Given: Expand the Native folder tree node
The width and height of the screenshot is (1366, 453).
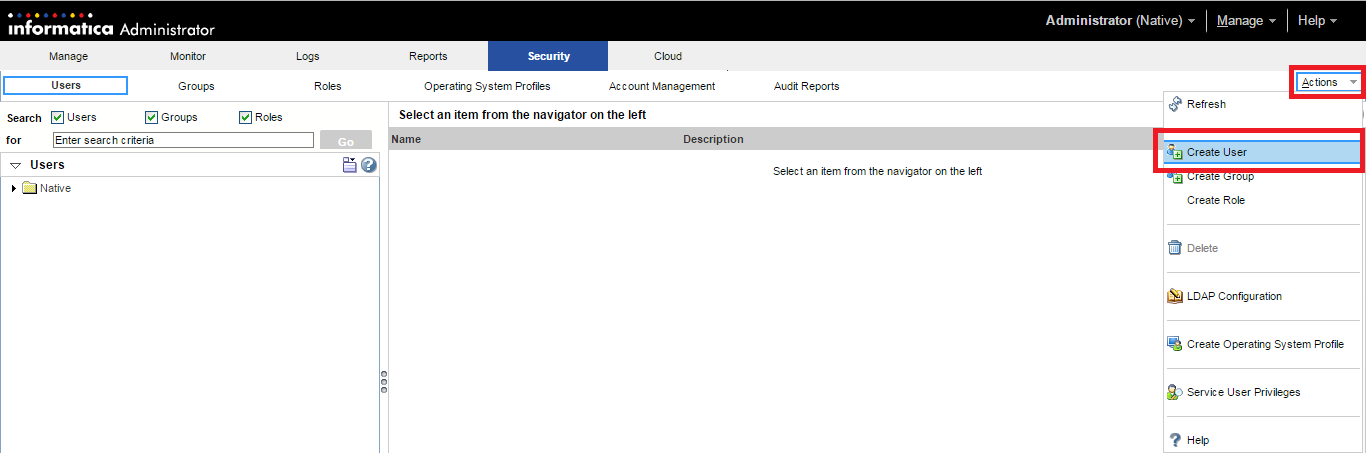Looking at the screenshot, I should 14,188.
